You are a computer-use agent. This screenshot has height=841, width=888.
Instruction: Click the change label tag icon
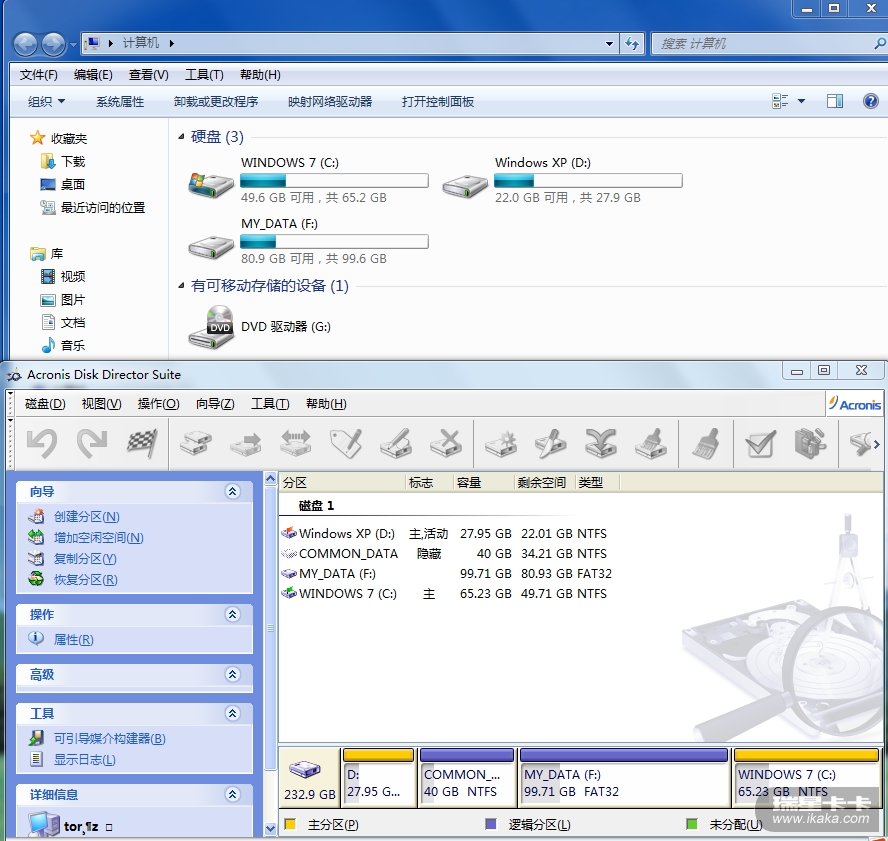pos(345,443)
